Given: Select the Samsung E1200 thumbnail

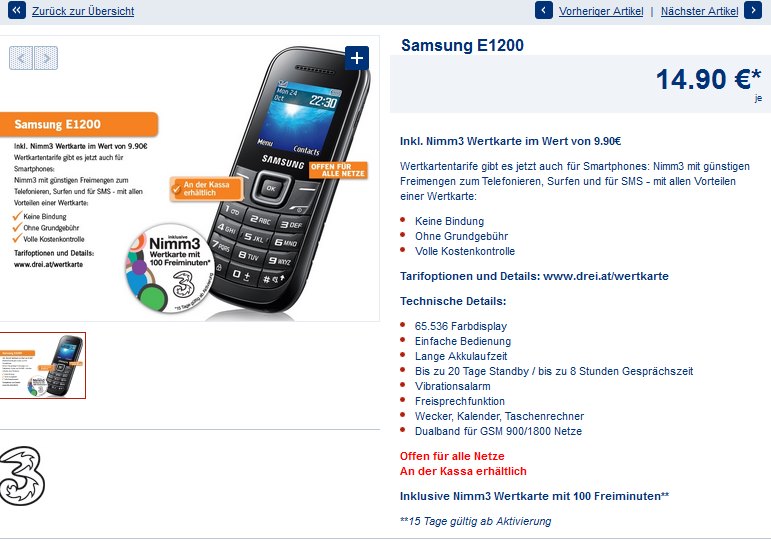Looking at the screenshot, I should (42, 365).
